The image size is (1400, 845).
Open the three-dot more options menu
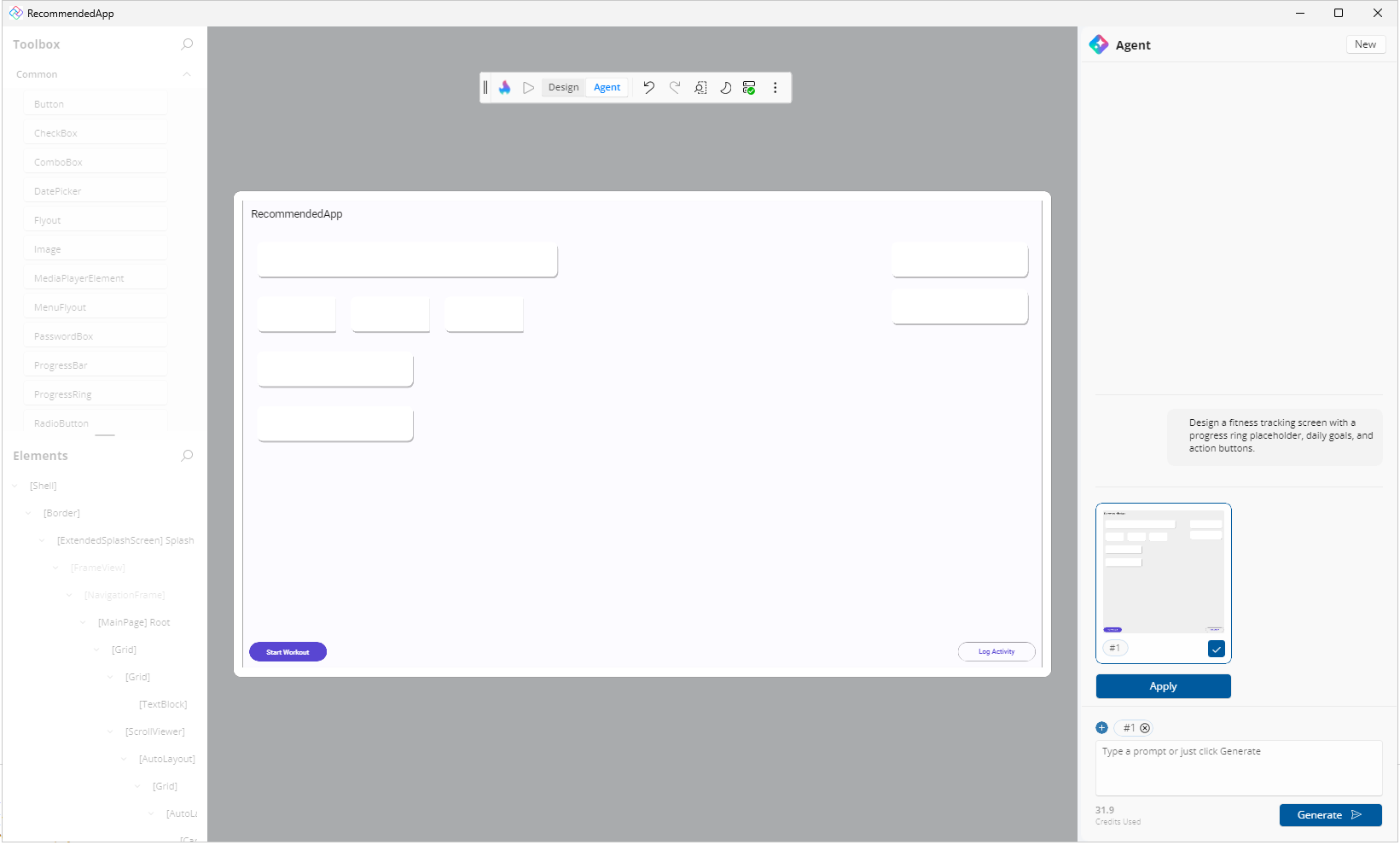coord(775,88)
